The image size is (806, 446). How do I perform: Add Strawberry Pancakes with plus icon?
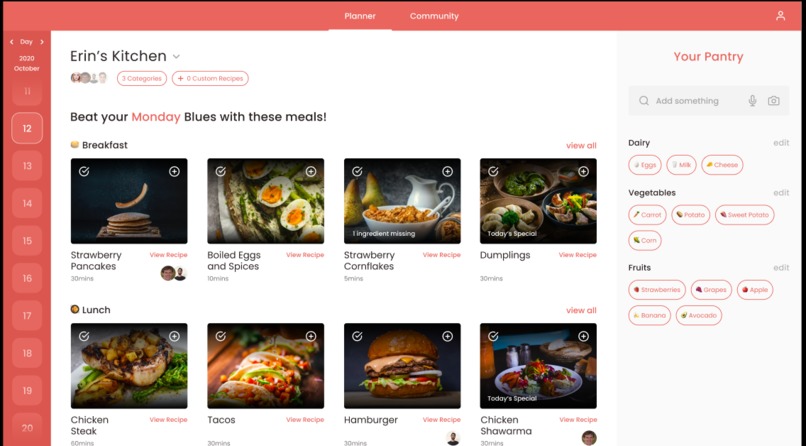[x=174, y=172]
